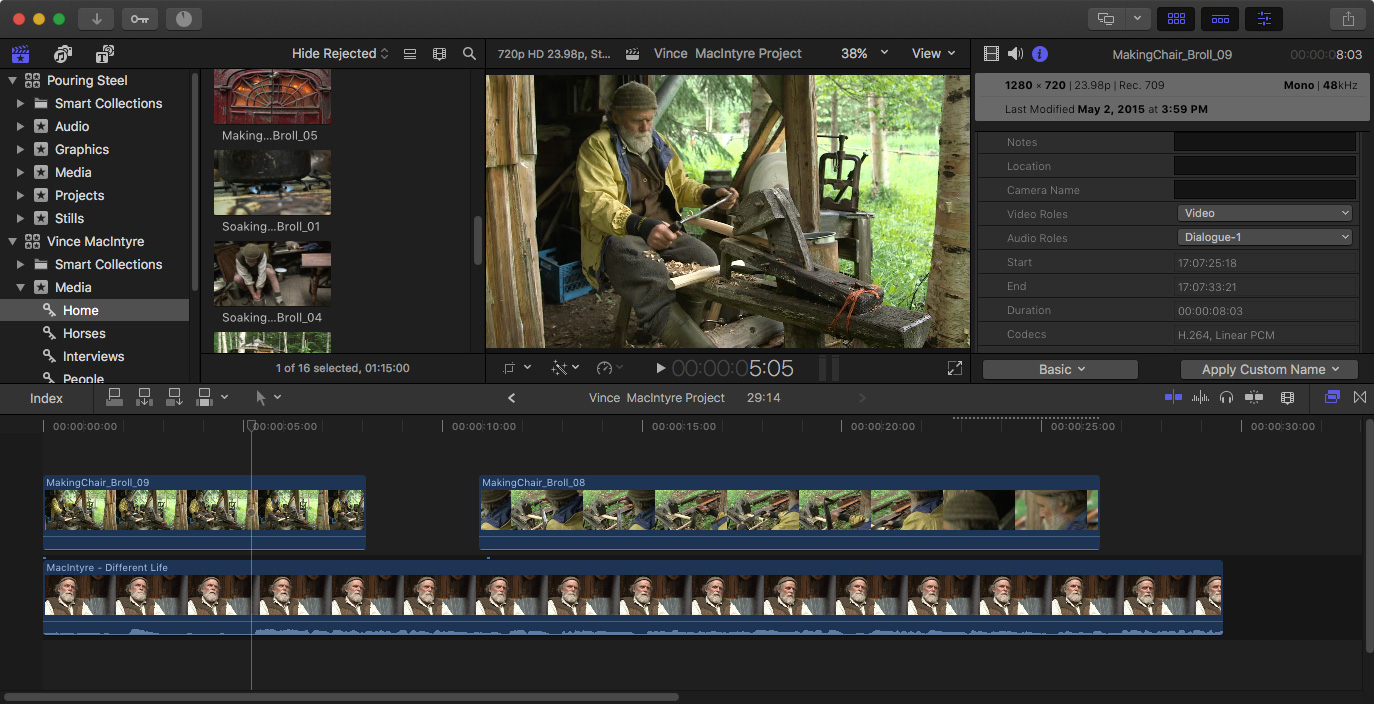Viewport: 1374px width, 704px height.
Task: Open the viewer View menu
Action: [933, 54]
